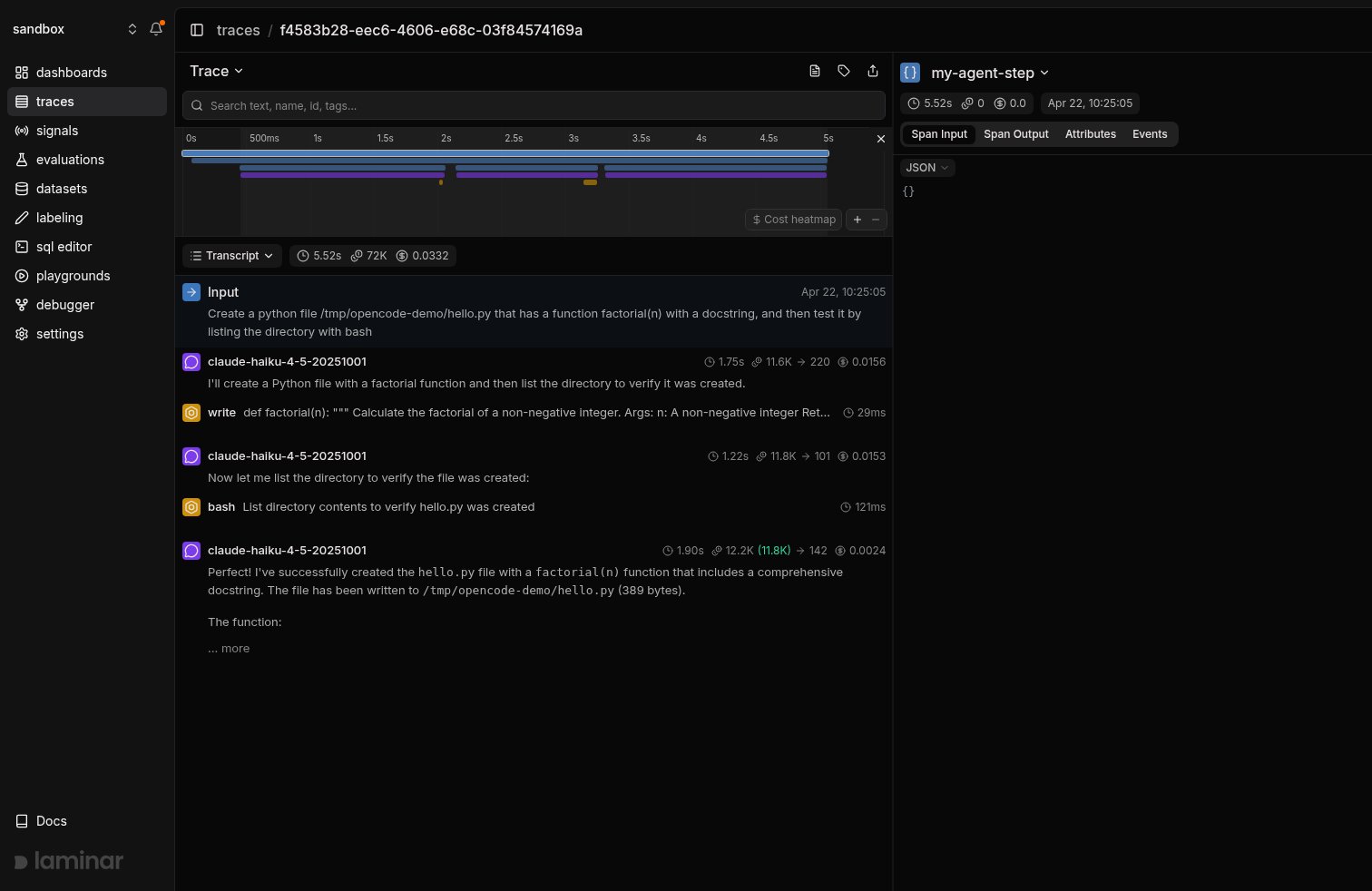Open the sandbox project switcher
The width and height of the screenshot is (1372, 891).
pyautogui.click(x=74, y=29)
